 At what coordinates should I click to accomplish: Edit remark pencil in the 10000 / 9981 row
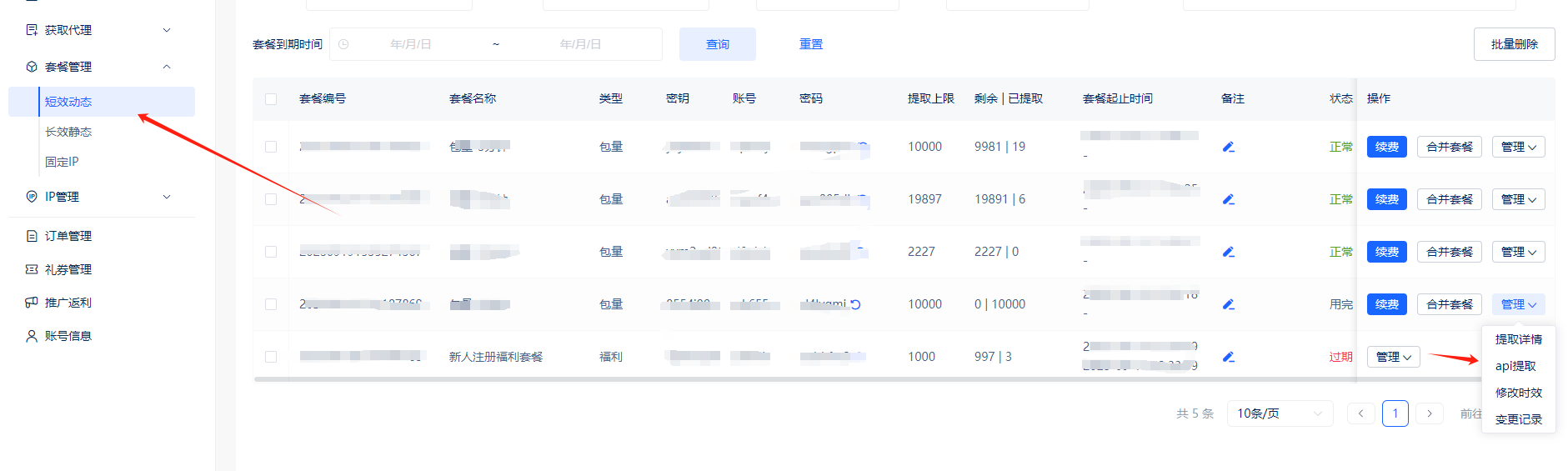[1228, 147]
